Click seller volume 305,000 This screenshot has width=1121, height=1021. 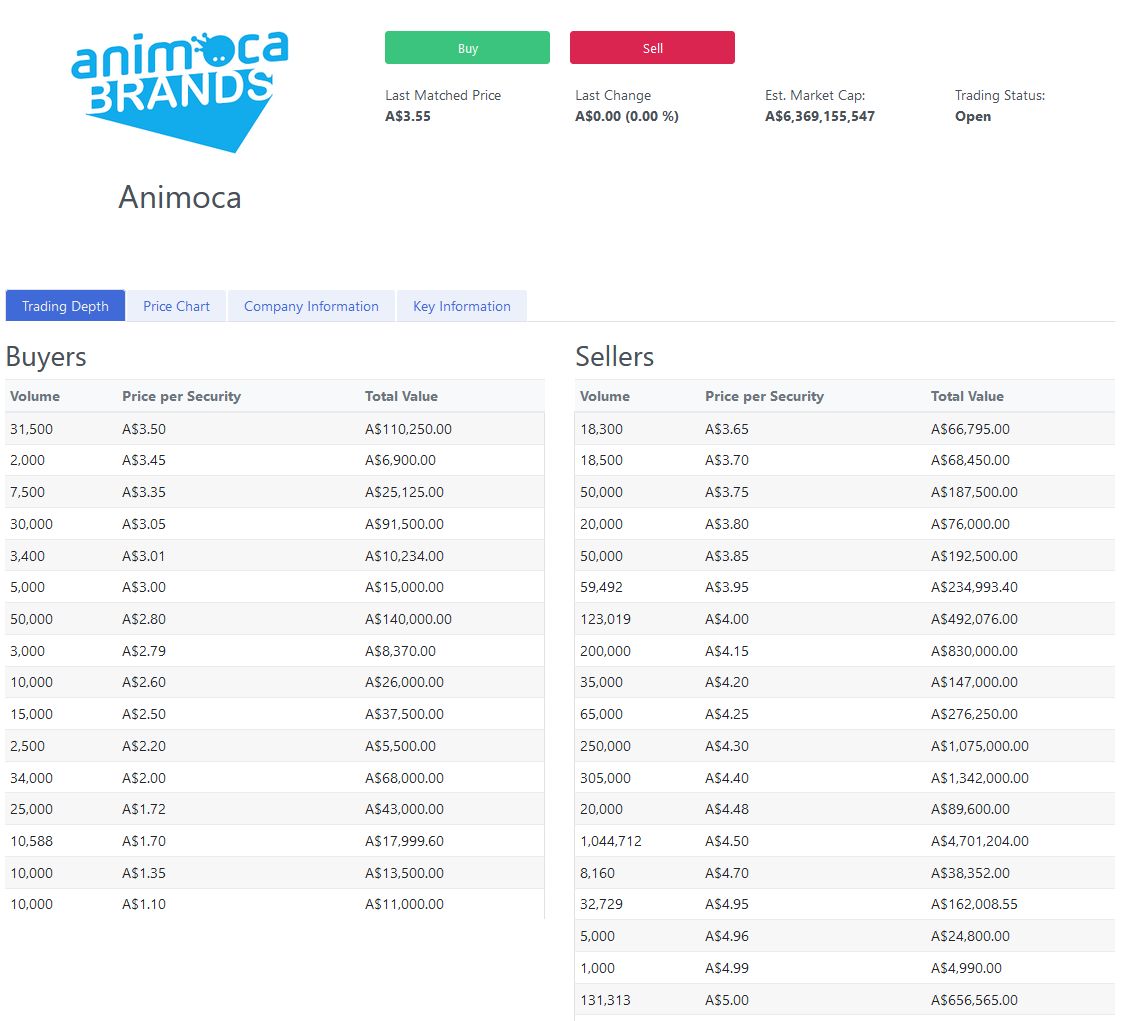coord(606,777)
